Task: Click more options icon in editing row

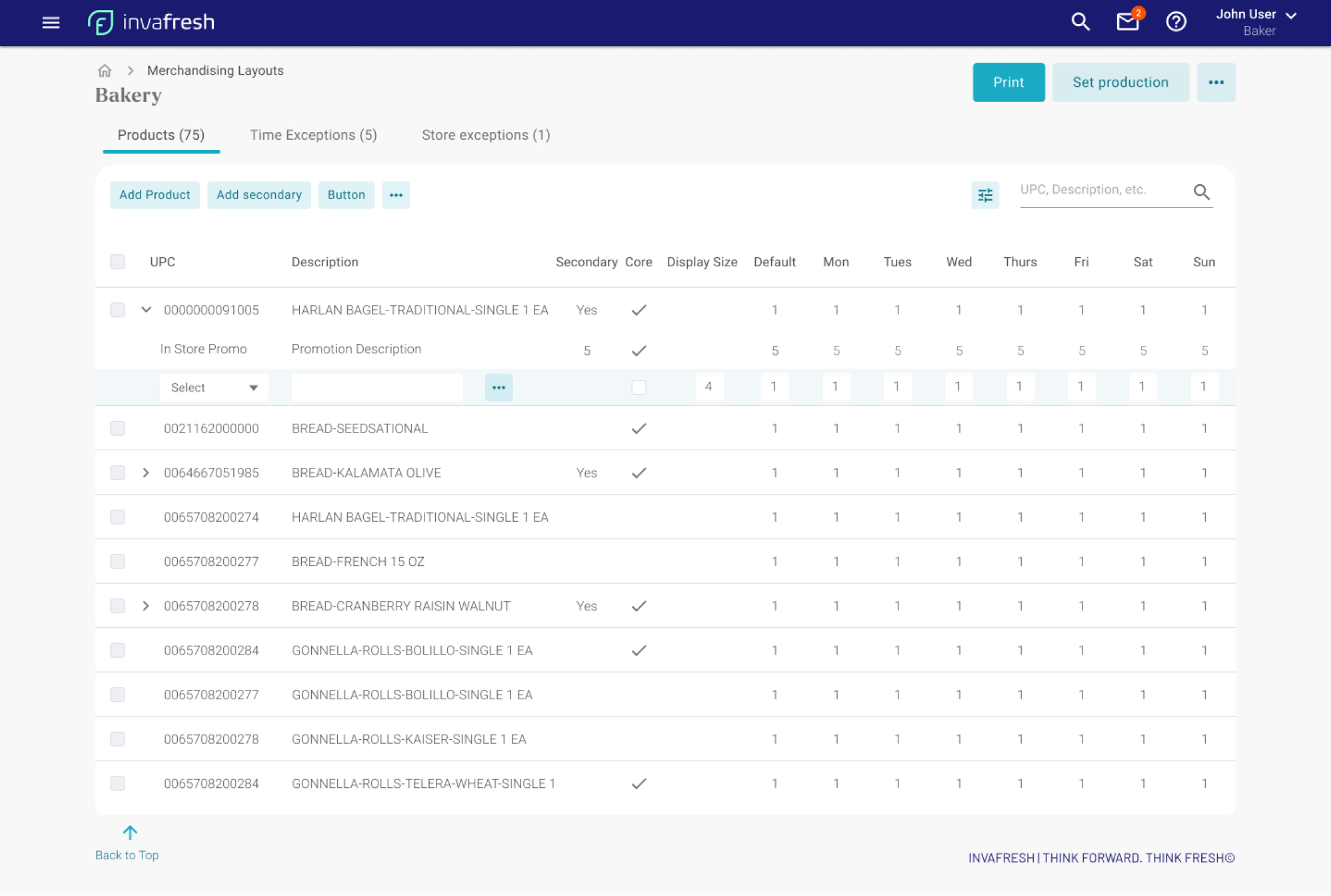Action: 498,388
